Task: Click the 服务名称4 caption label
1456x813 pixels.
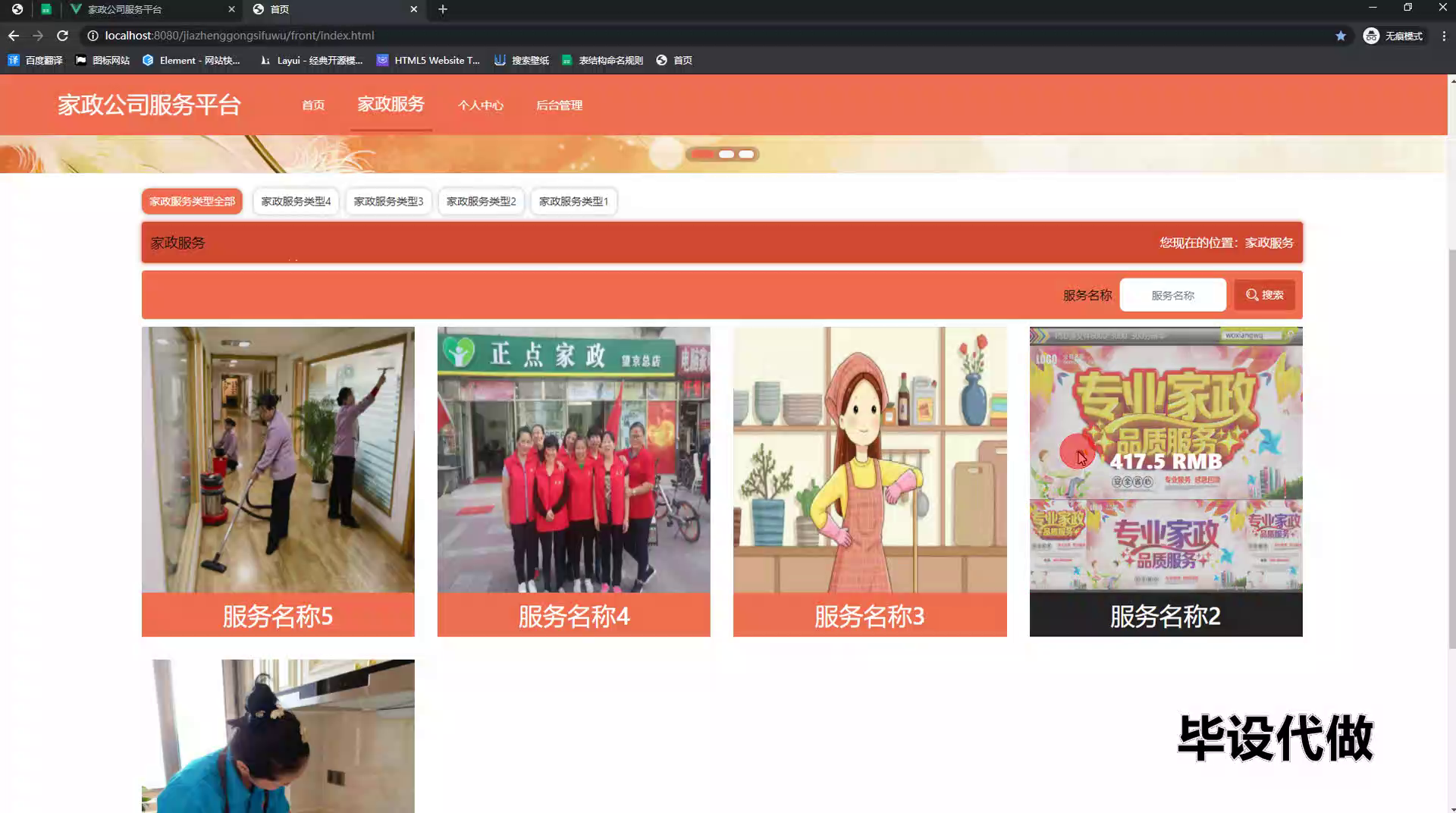Action: pos(574,615)
